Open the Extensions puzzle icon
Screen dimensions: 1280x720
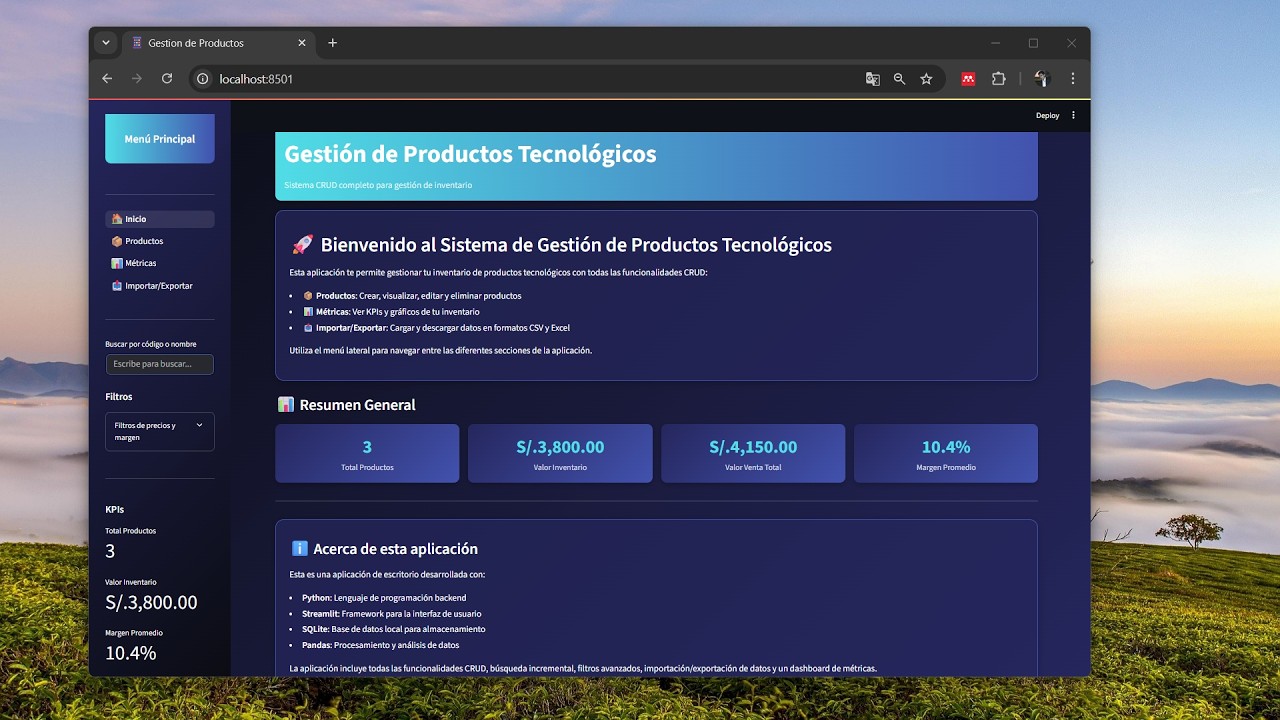click(x=998, y=79)
